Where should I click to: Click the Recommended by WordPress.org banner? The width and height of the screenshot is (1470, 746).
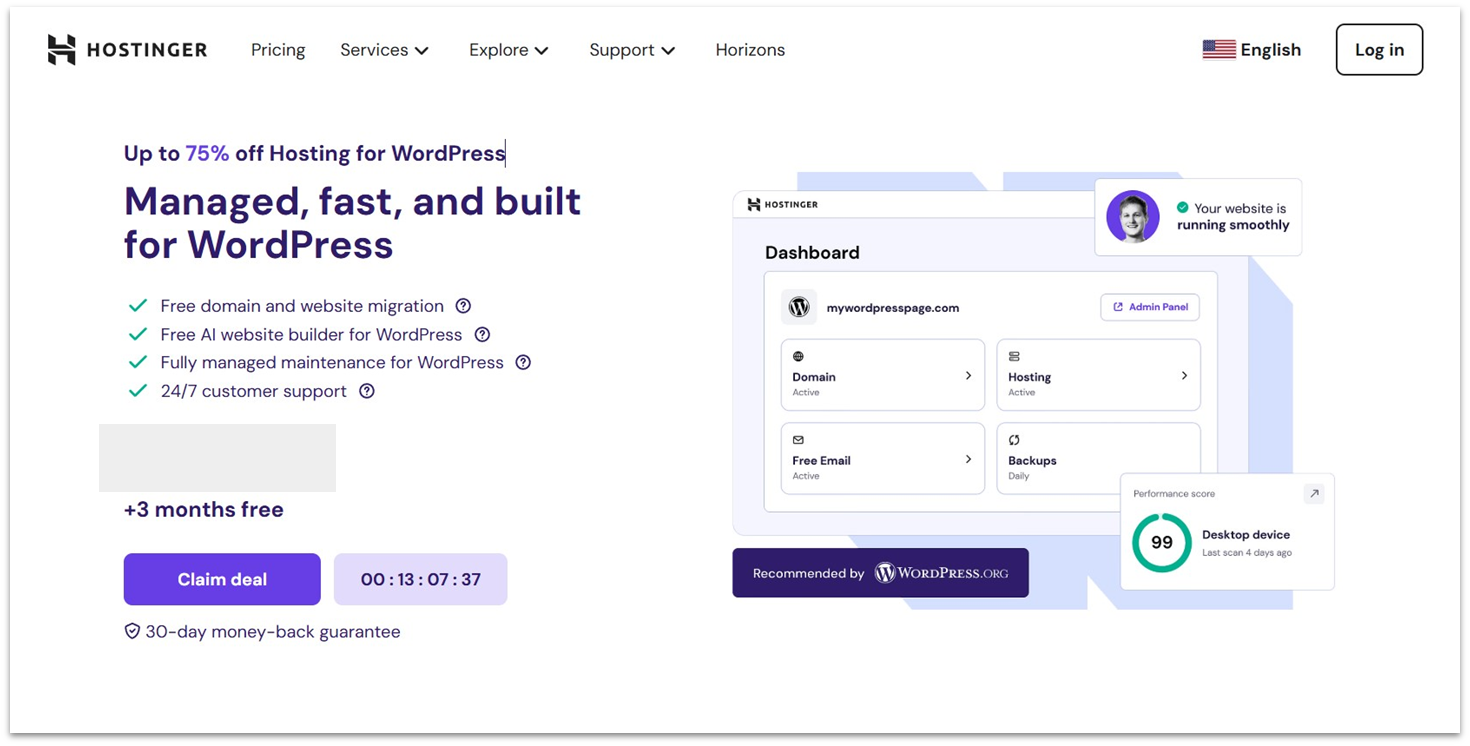click(880, 573)
